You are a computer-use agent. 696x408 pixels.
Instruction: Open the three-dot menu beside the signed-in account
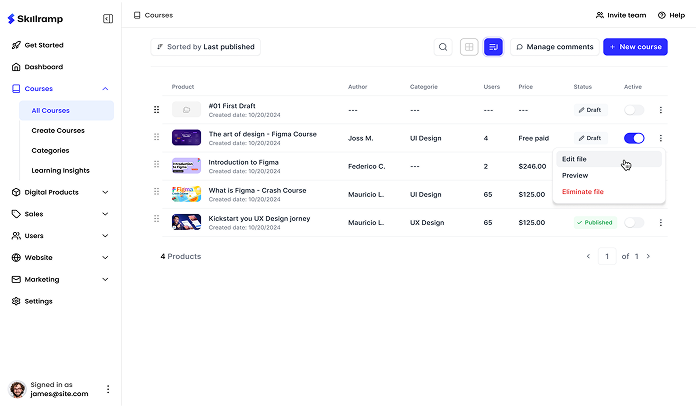[108, 389]
